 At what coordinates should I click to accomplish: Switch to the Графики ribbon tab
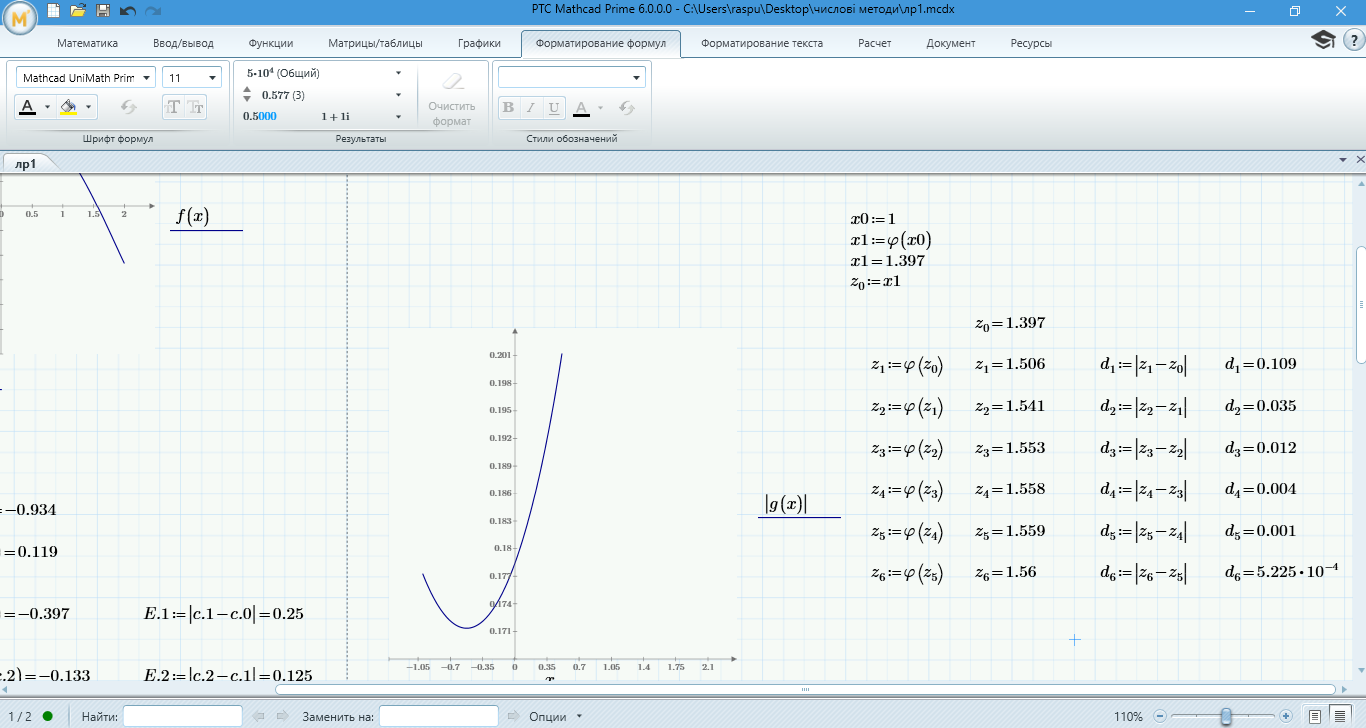pos(479,43)
